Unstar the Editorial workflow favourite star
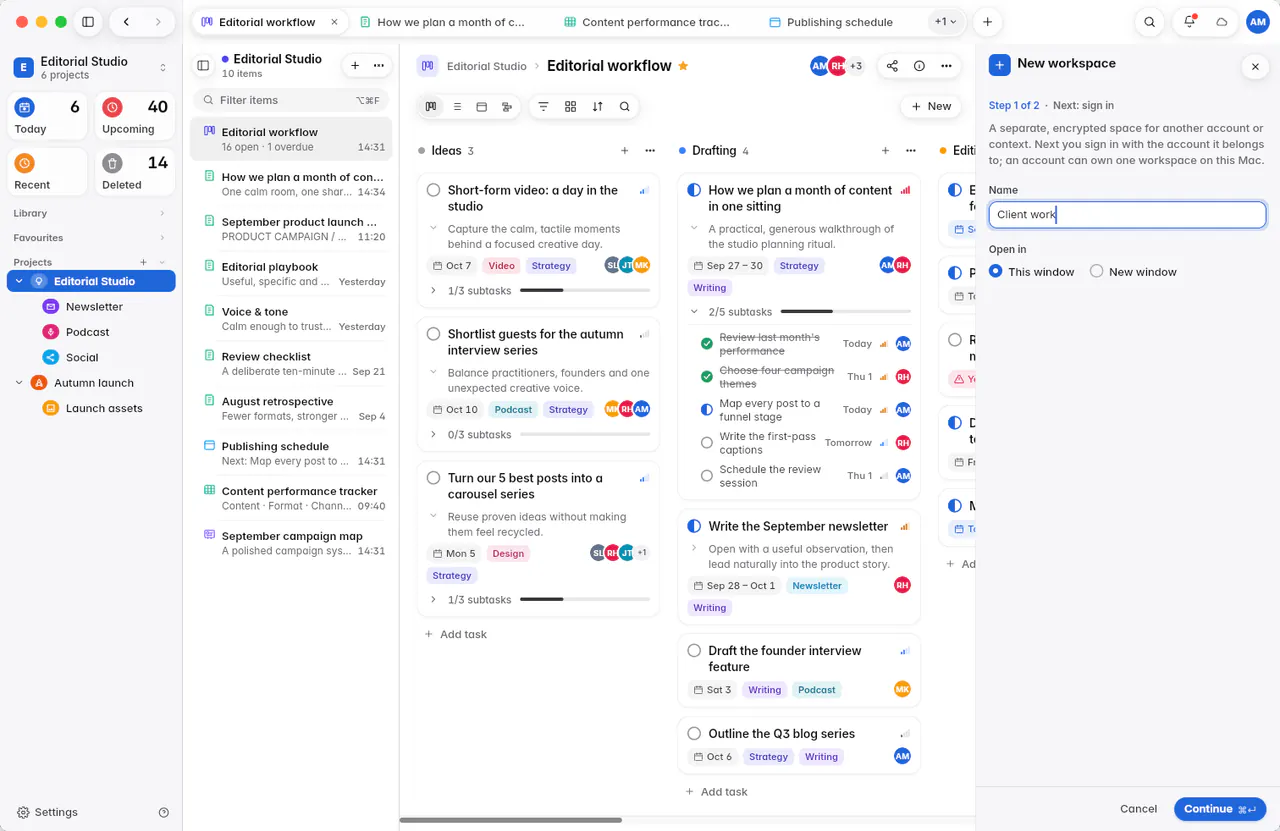 click(683, 66)
